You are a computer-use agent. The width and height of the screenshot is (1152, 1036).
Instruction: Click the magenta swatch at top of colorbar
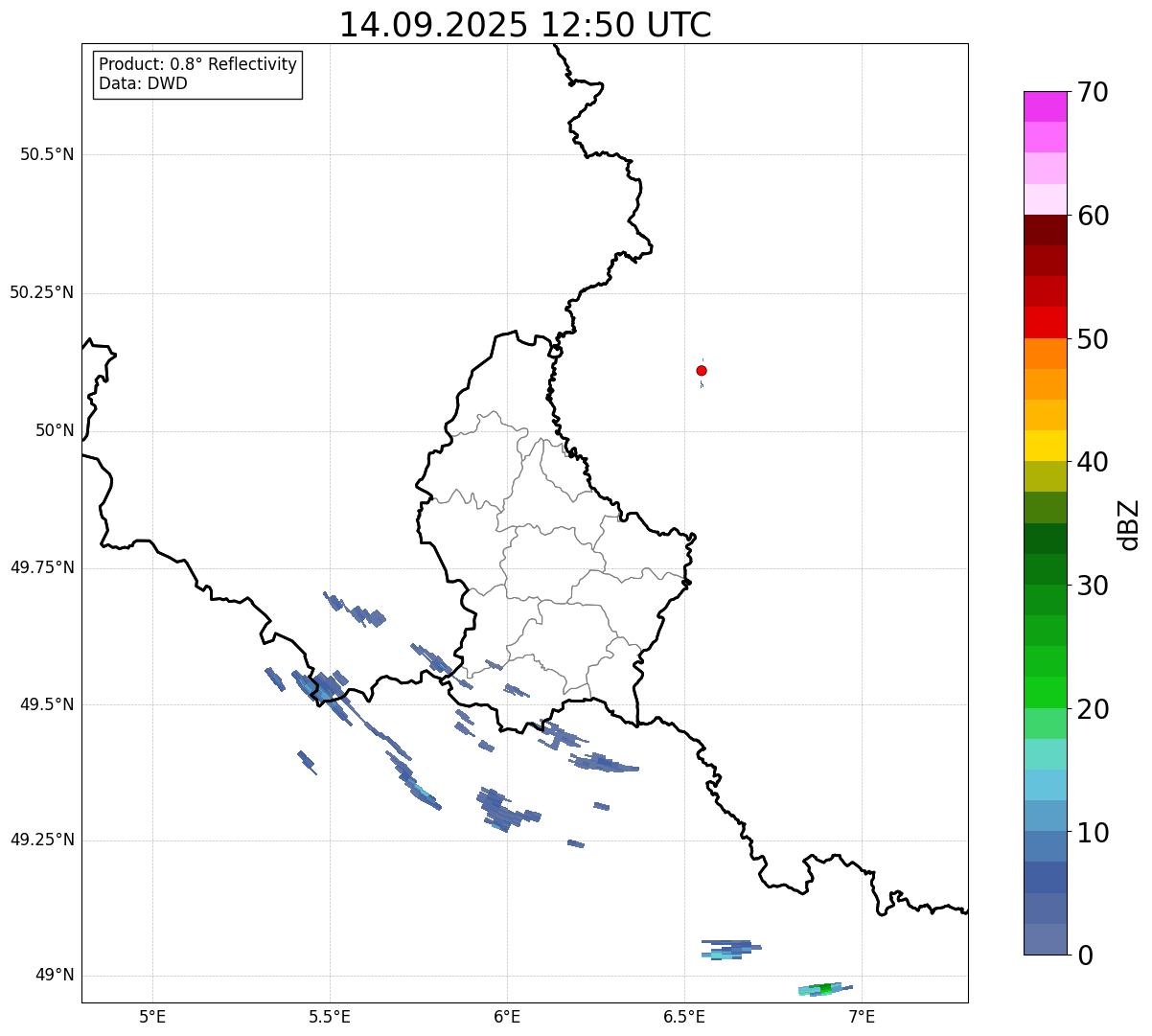pos(1045,106)
